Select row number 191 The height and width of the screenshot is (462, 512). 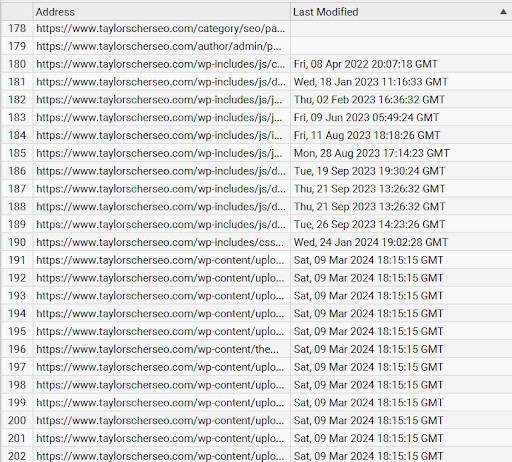point(17,260)
